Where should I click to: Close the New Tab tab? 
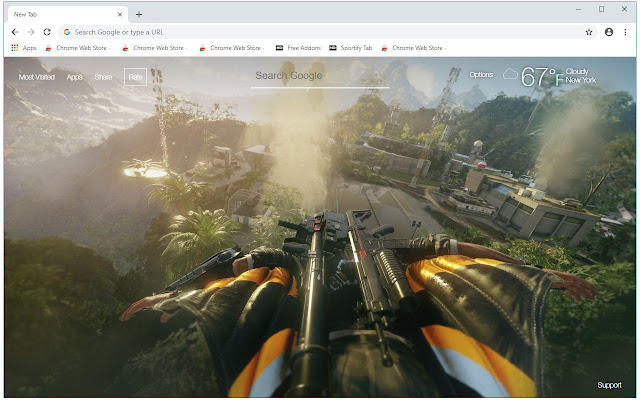(120, 14)
